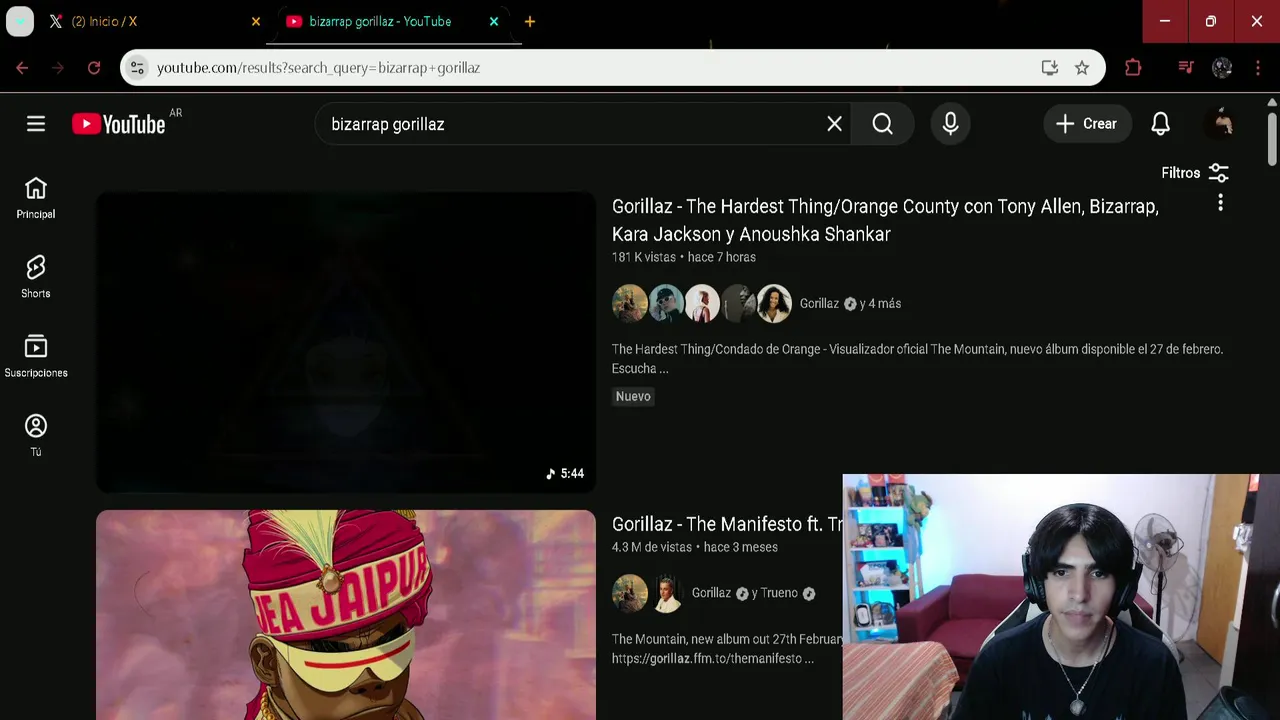Switch to the (2) Inicio / X tab

pyautogui.click(x=150, y=21)
